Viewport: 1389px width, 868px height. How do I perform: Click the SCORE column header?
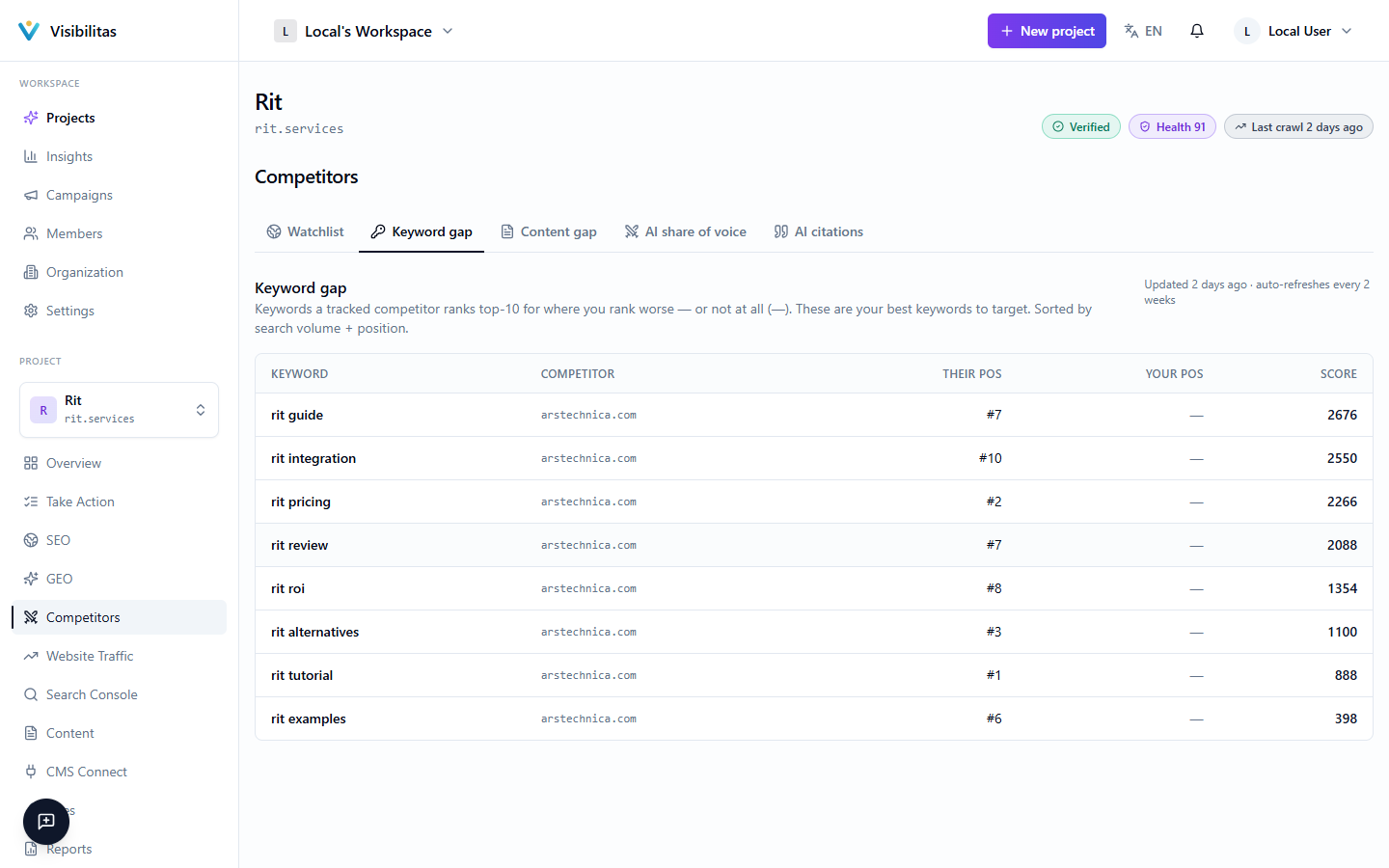[1339, 374]
